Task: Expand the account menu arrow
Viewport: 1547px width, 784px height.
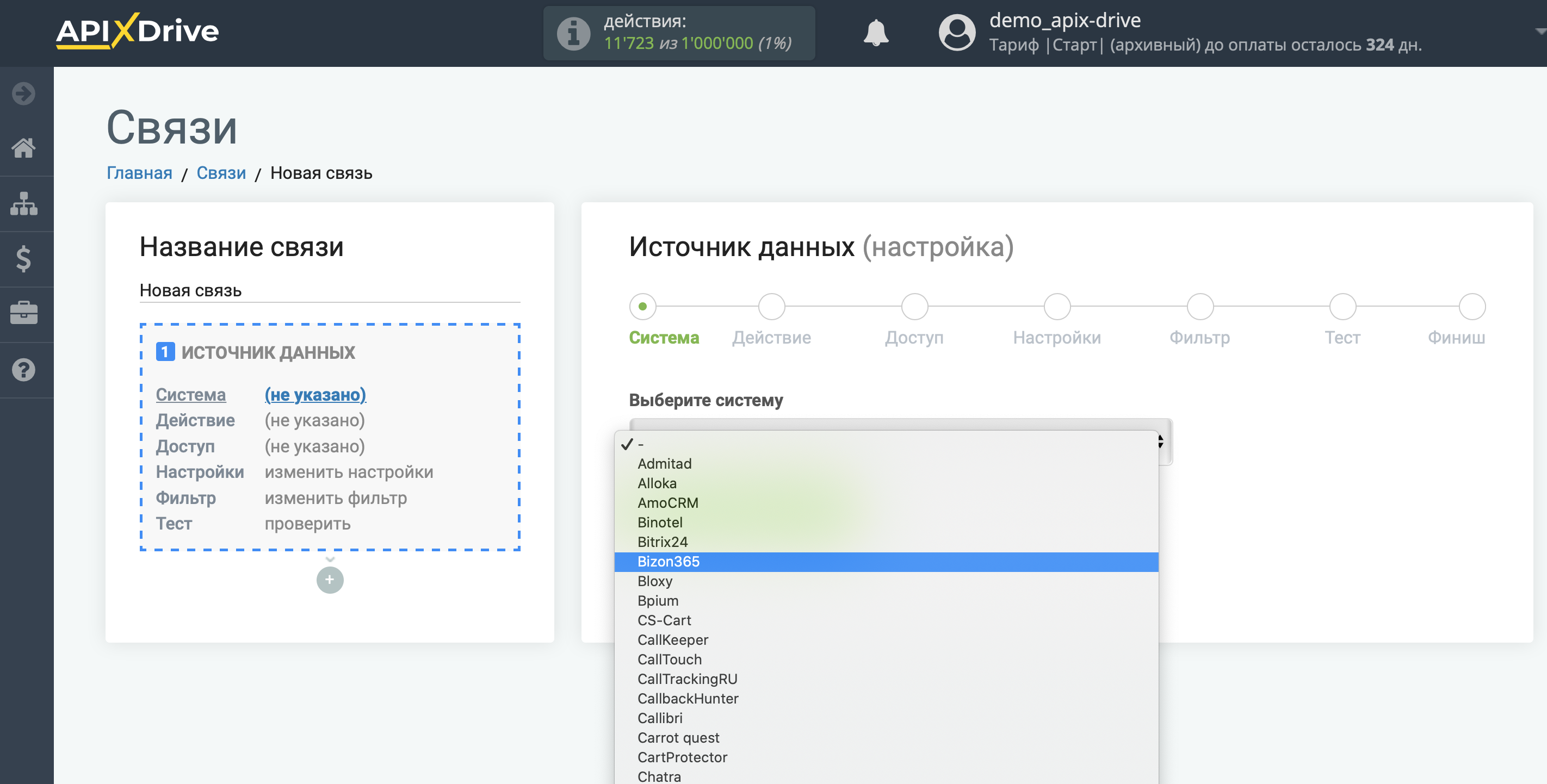Action: coord(1540,31)
